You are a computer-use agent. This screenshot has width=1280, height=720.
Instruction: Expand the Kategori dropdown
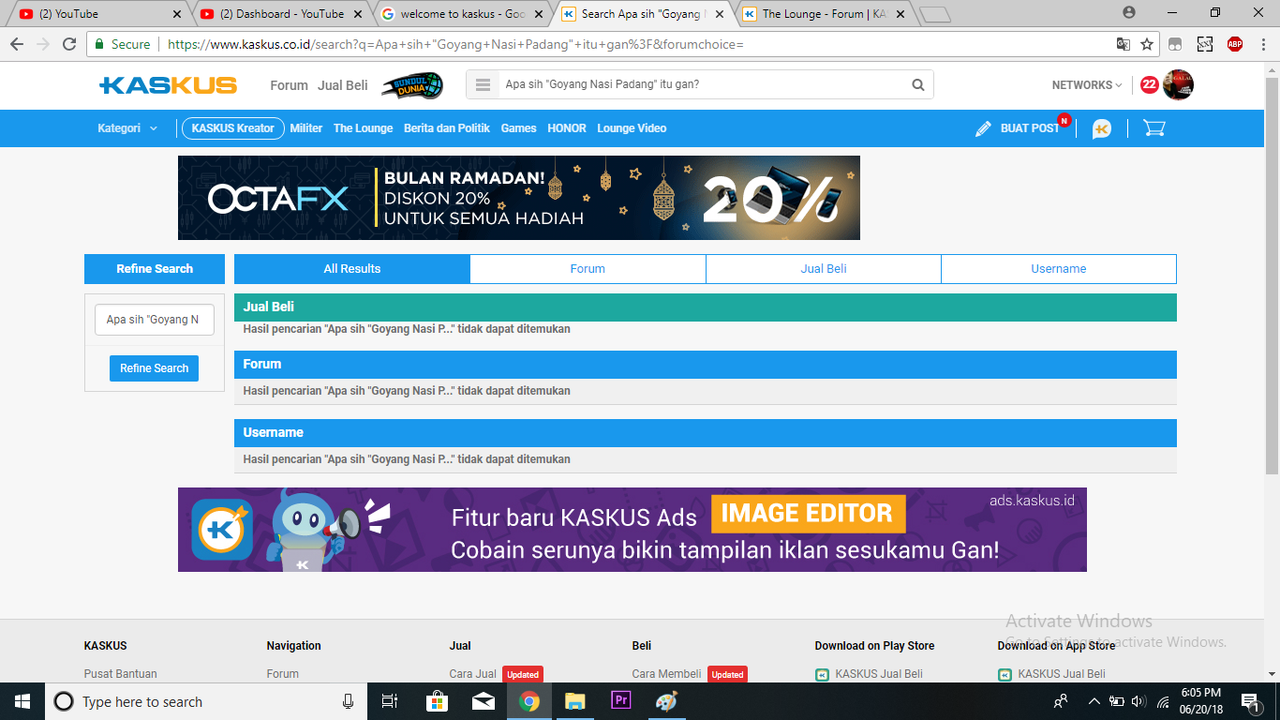127,128
